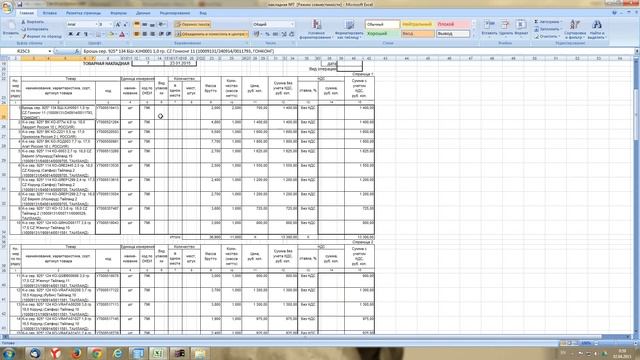
Task: Switch to the Данные tab
Action: pos(143,13)
